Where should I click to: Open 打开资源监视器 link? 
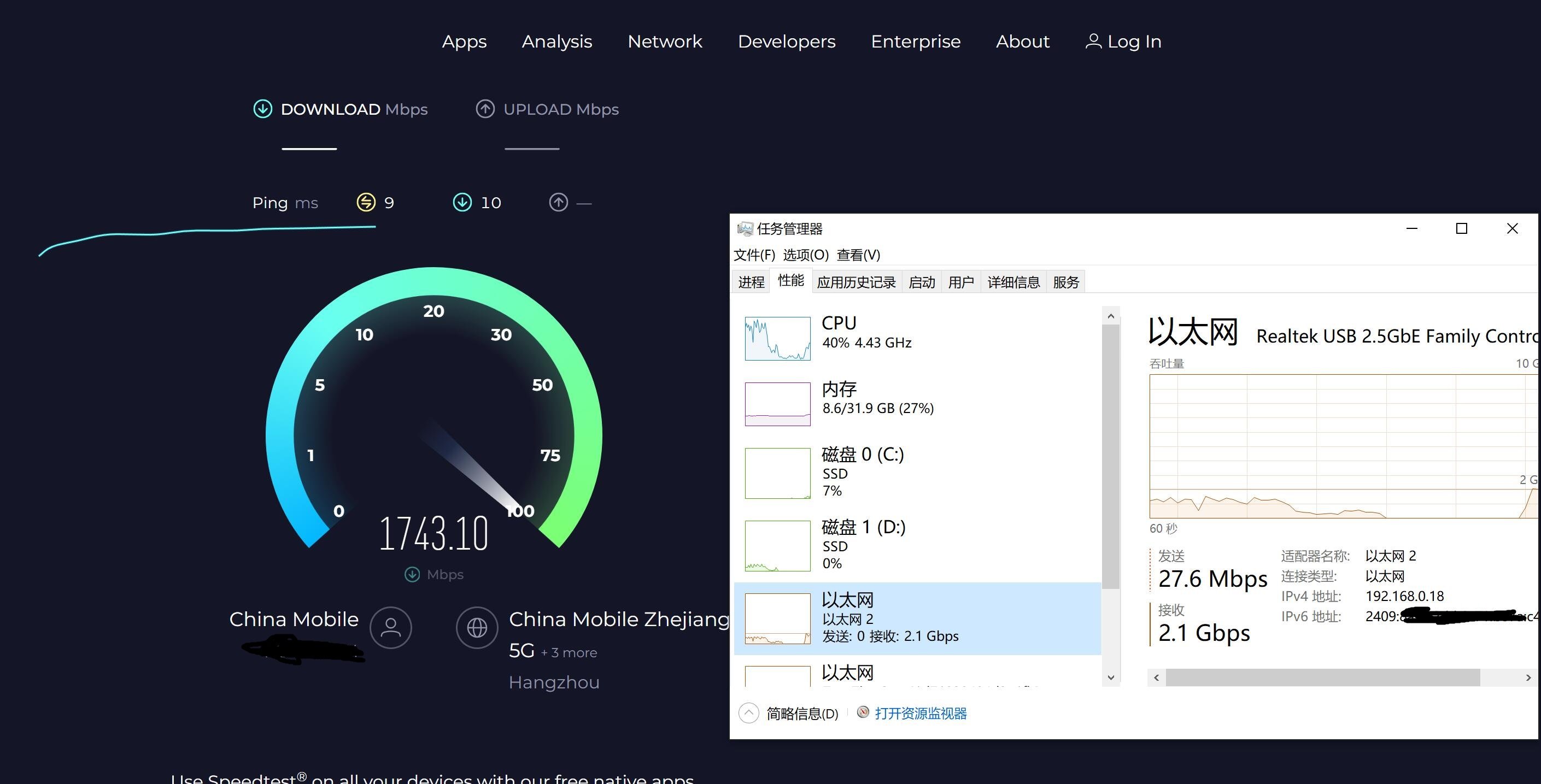[921, 714]
